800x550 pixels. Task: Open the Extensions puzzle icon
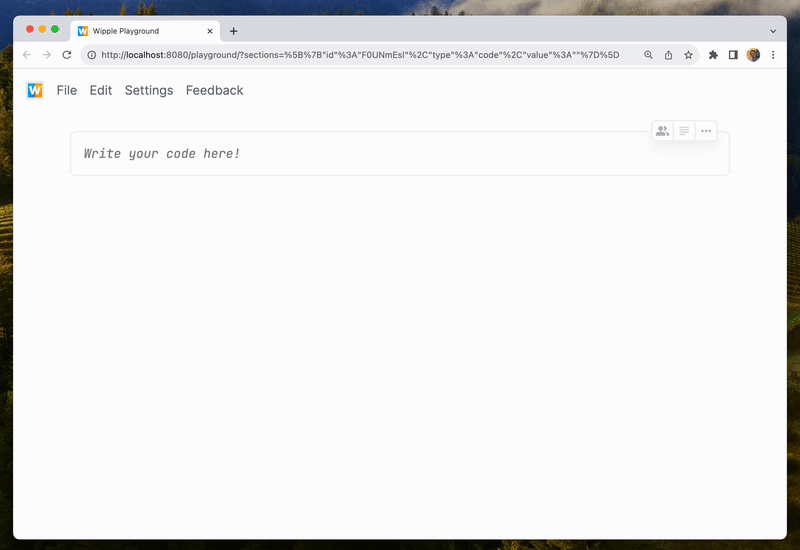pos(713,55)
